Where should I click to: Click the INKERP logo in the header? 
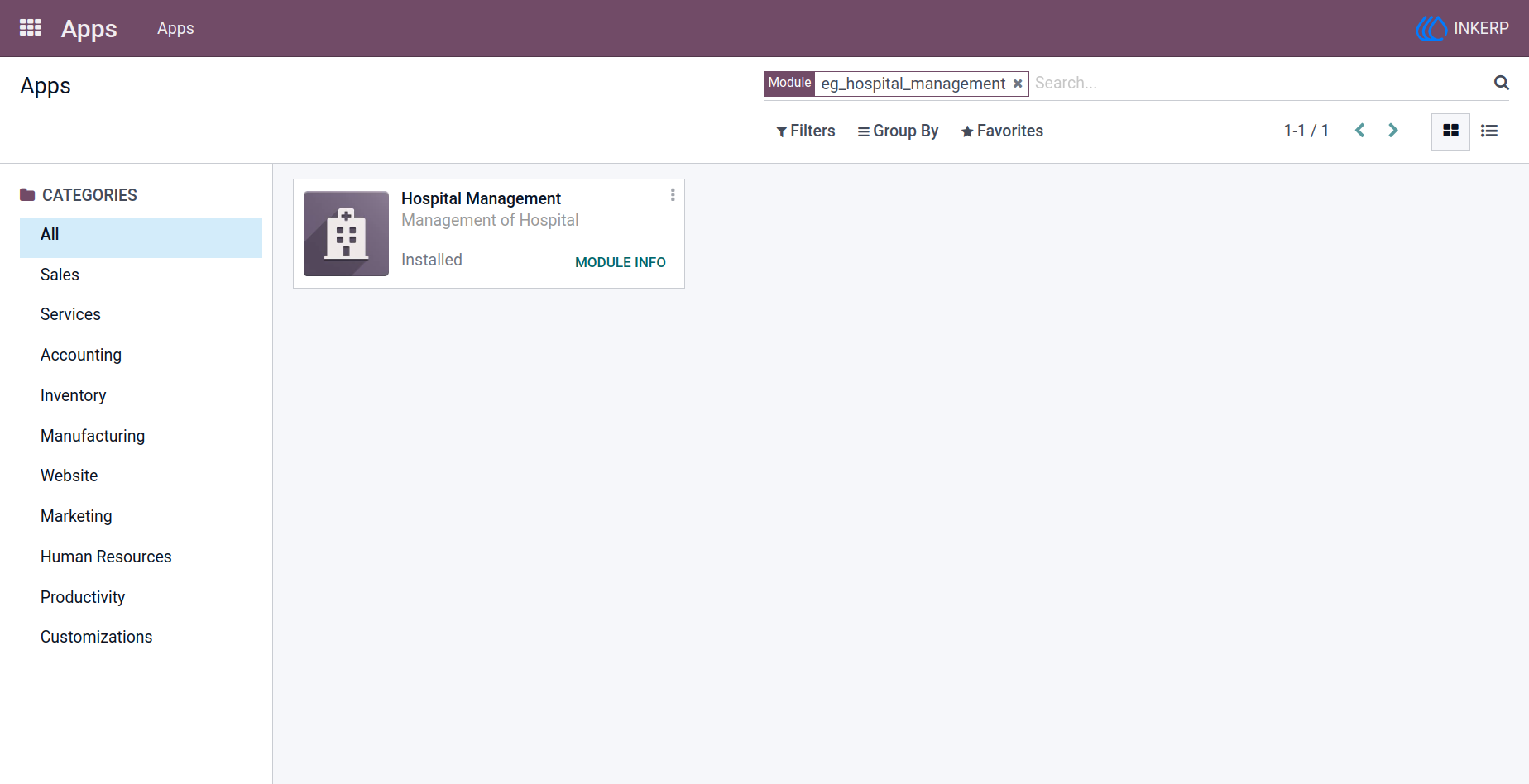[1462, 28]
